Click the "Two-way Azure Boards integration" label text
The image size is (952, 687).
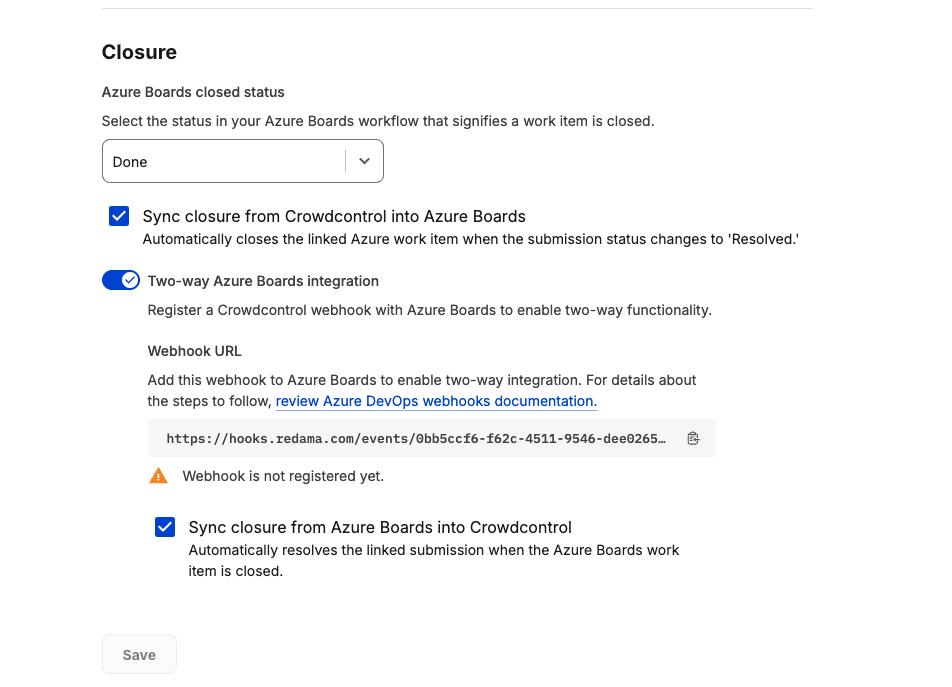[263, 281]
